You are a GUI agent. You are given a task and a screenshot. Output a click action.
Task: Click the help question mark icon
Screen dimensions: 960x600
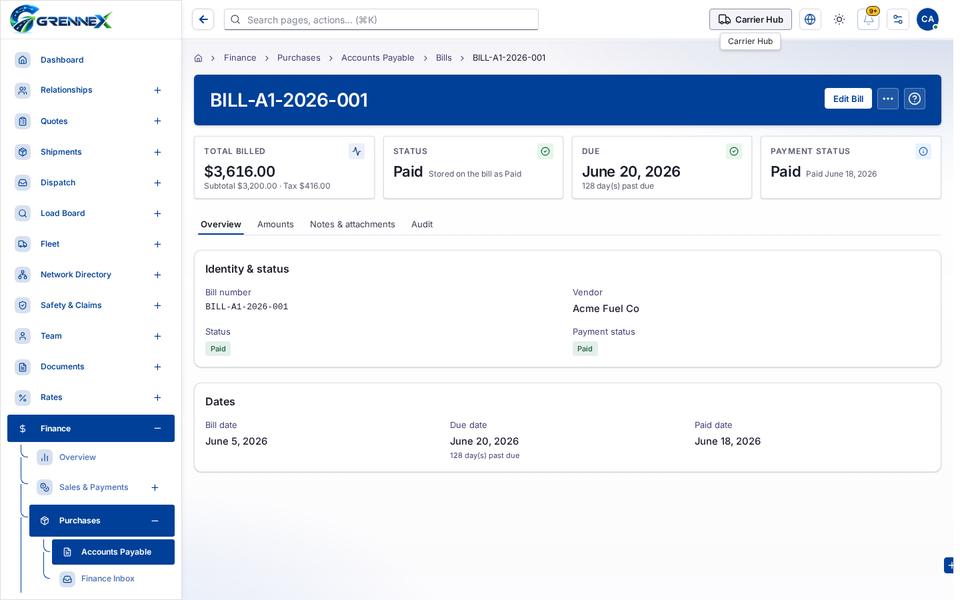(x=914, y=99)
